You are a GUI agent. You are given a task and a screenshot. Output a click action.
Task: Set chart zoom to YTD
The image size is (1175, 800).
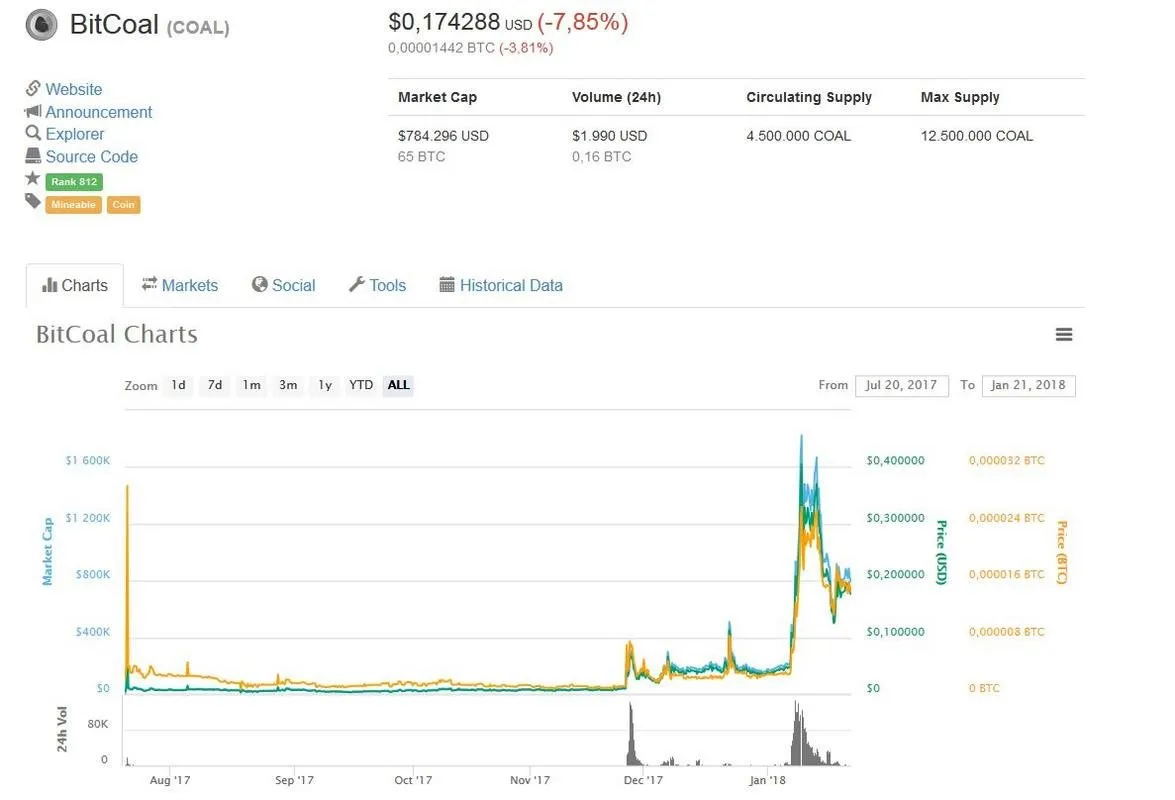[361, 385]
